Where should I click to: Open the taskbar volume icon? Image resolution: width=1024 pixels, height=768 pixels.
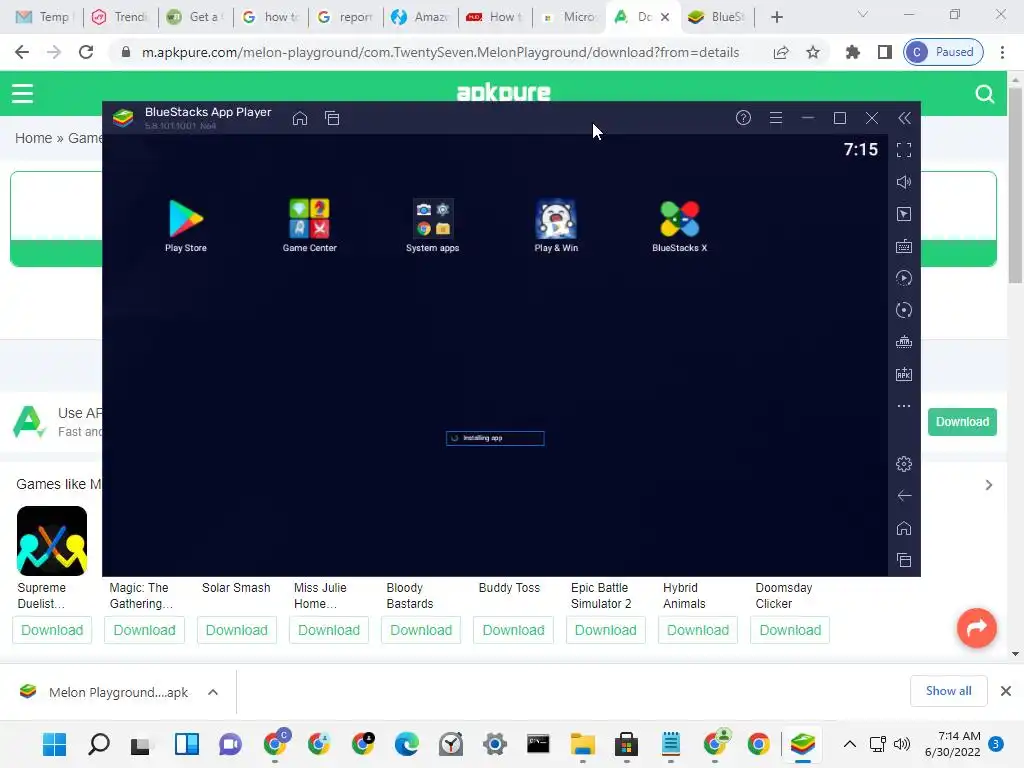(x=902, y=744)
